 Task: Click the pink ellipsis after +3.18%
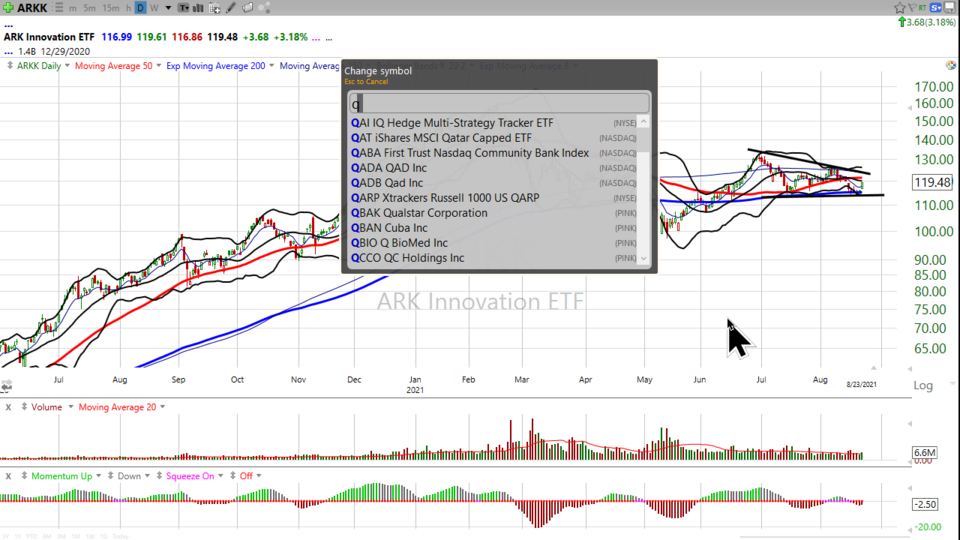coord(316,38)
